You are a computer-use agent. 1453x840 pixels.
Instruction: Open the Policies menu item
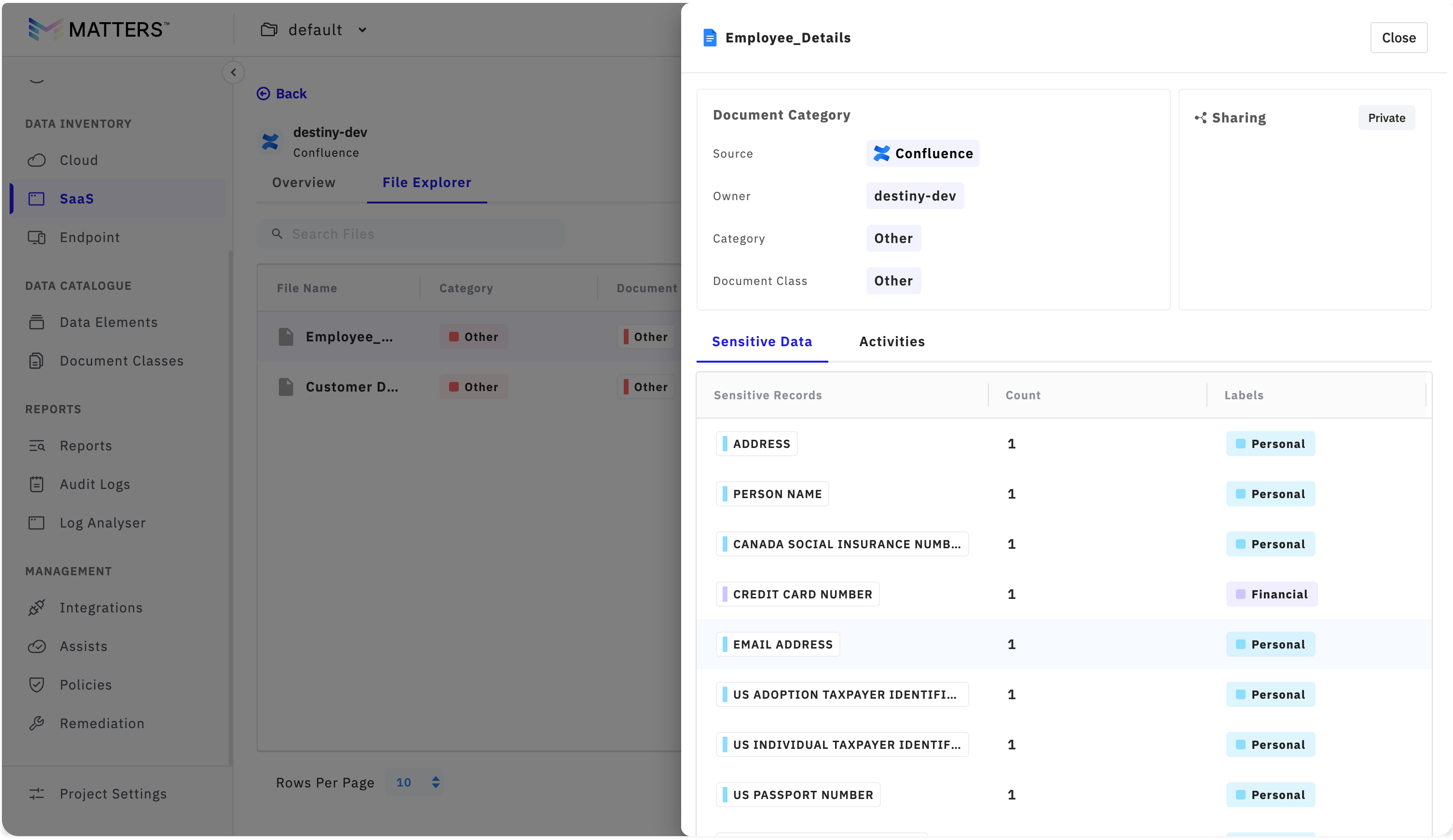(118, 684)
